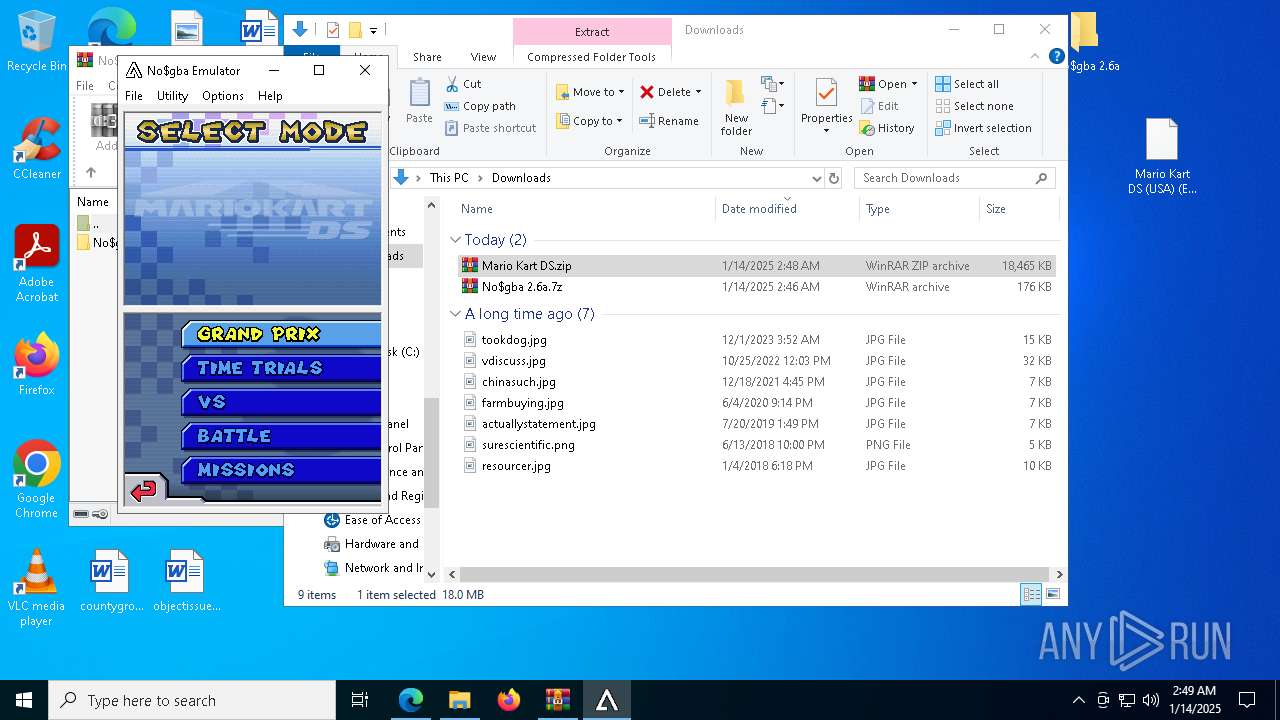The width and height of the screenshot is (1280, 720).
Task: Click the History button
Action: tap(887, 128)
